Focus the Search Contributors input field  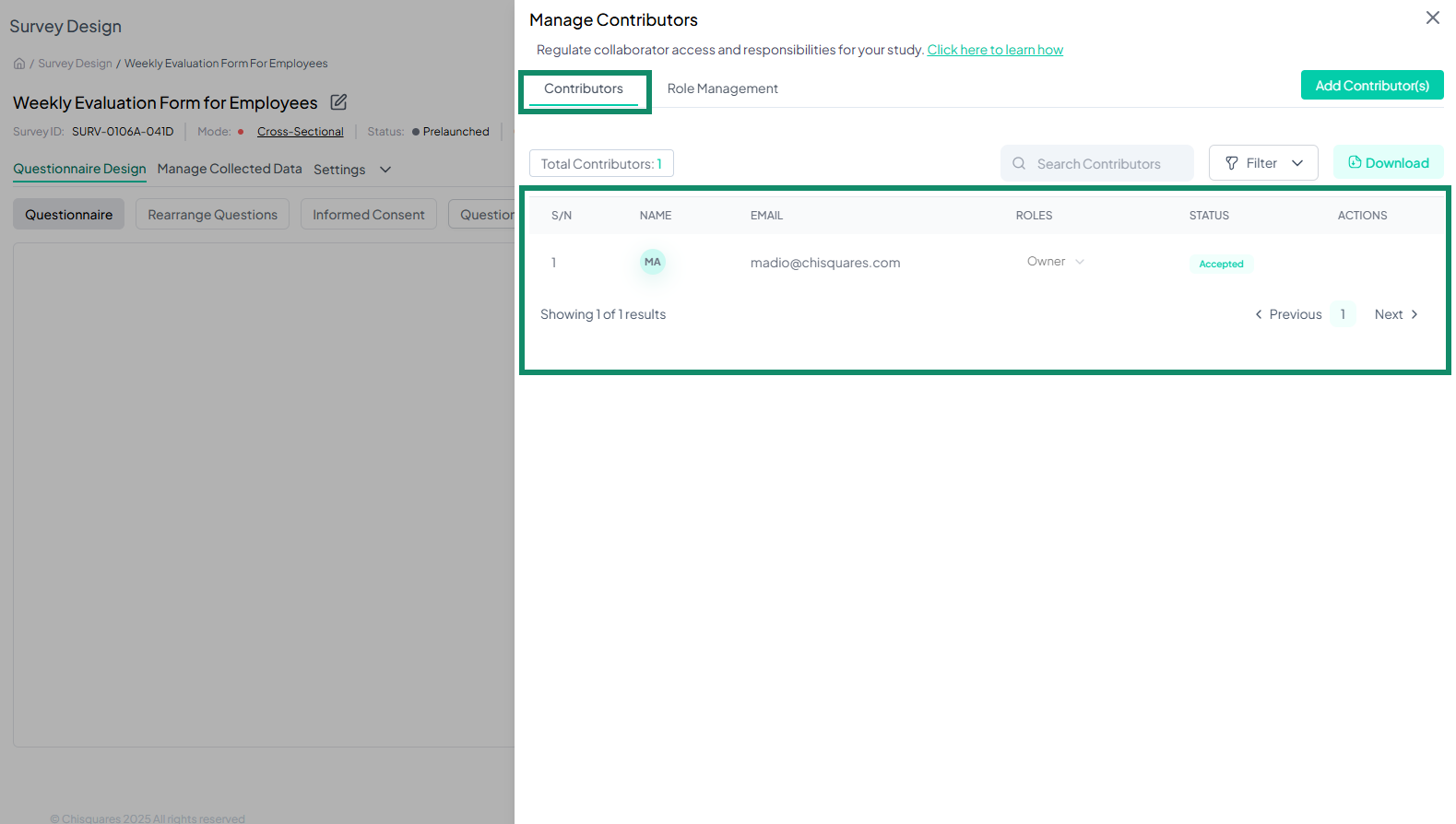[x=1107, y=164]
